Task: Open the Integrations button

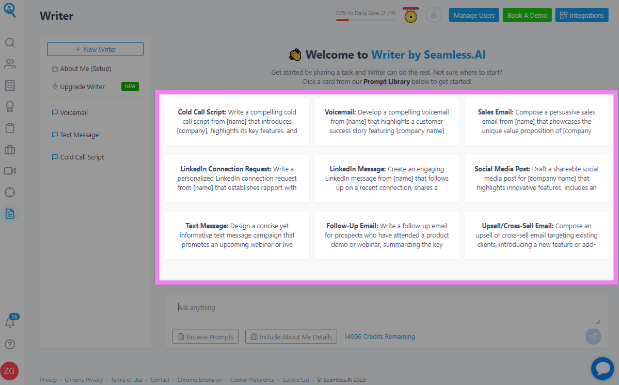Action: [x=582, y=15]
